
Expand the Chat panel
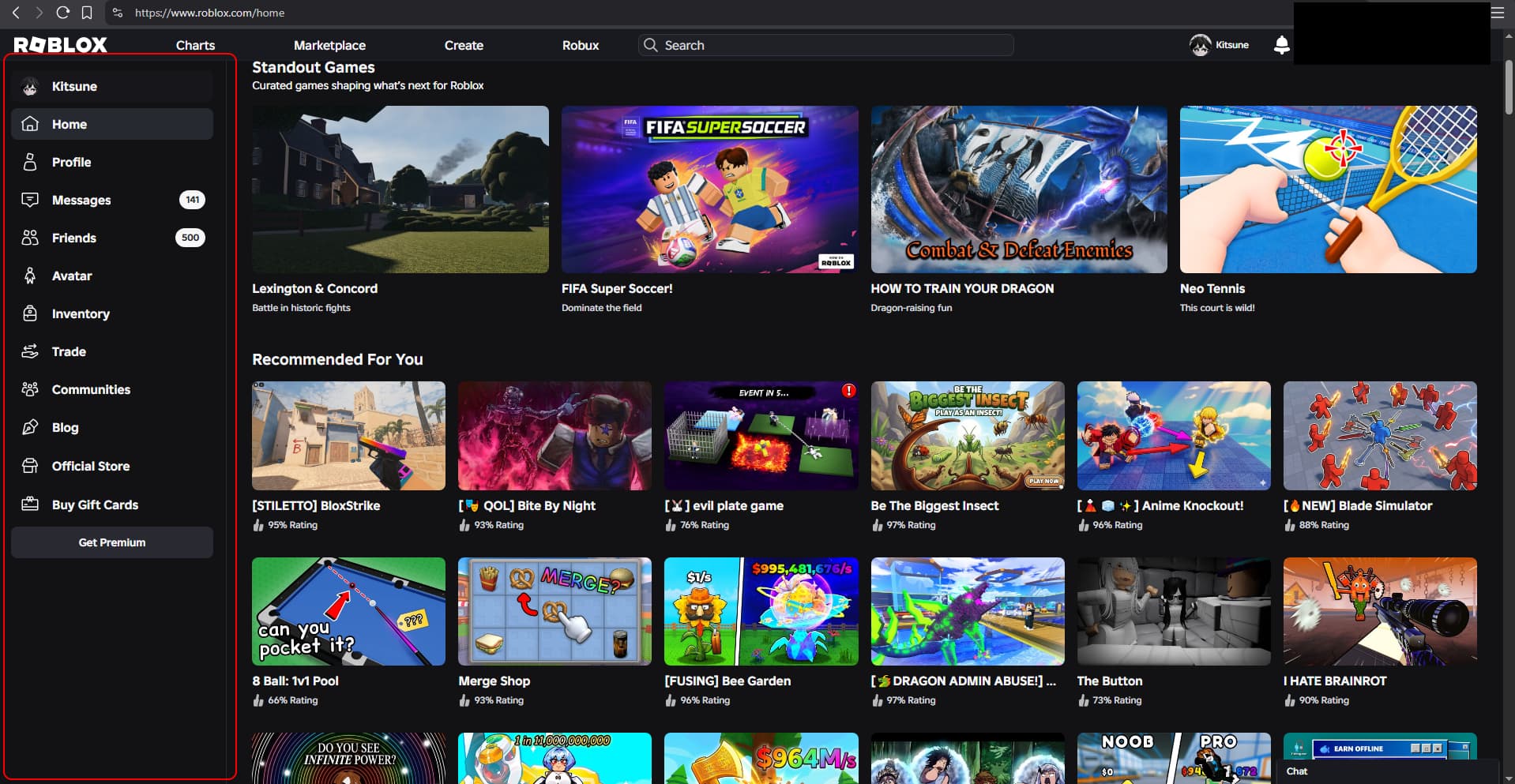tap(1296, 771)
